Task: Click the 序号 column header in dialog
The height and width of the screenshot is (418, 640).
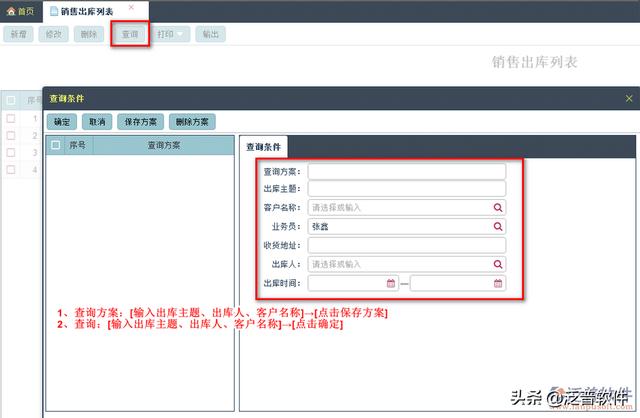Action: click(78, 145)
